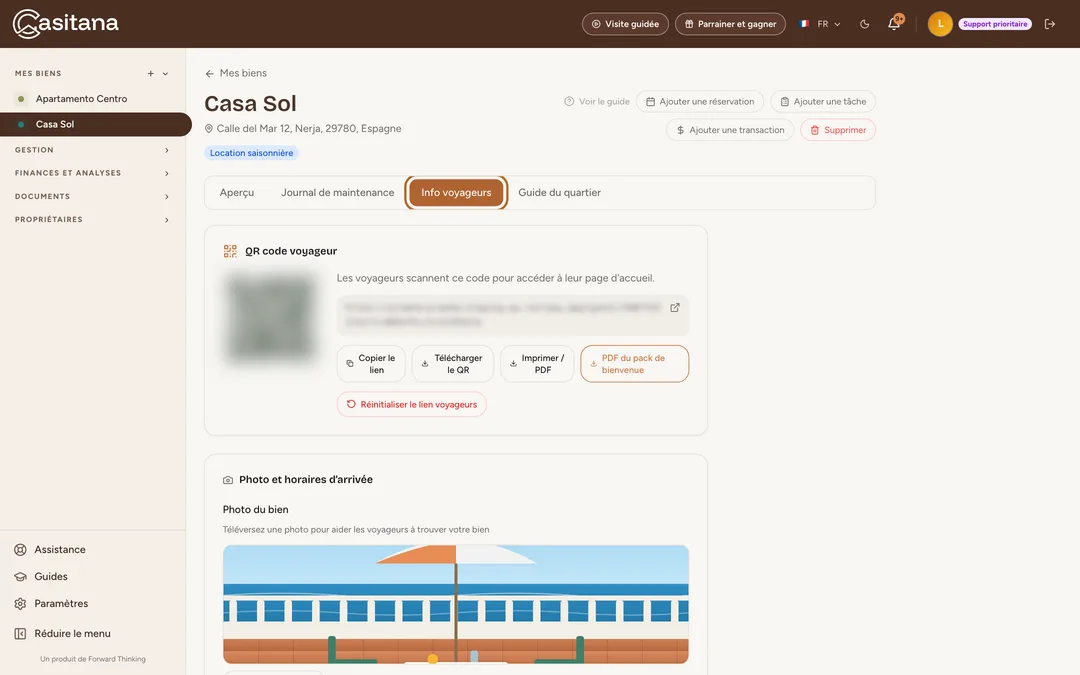Open Paramètres settings
Screen dimensions: 1080x675
point(52,603)
